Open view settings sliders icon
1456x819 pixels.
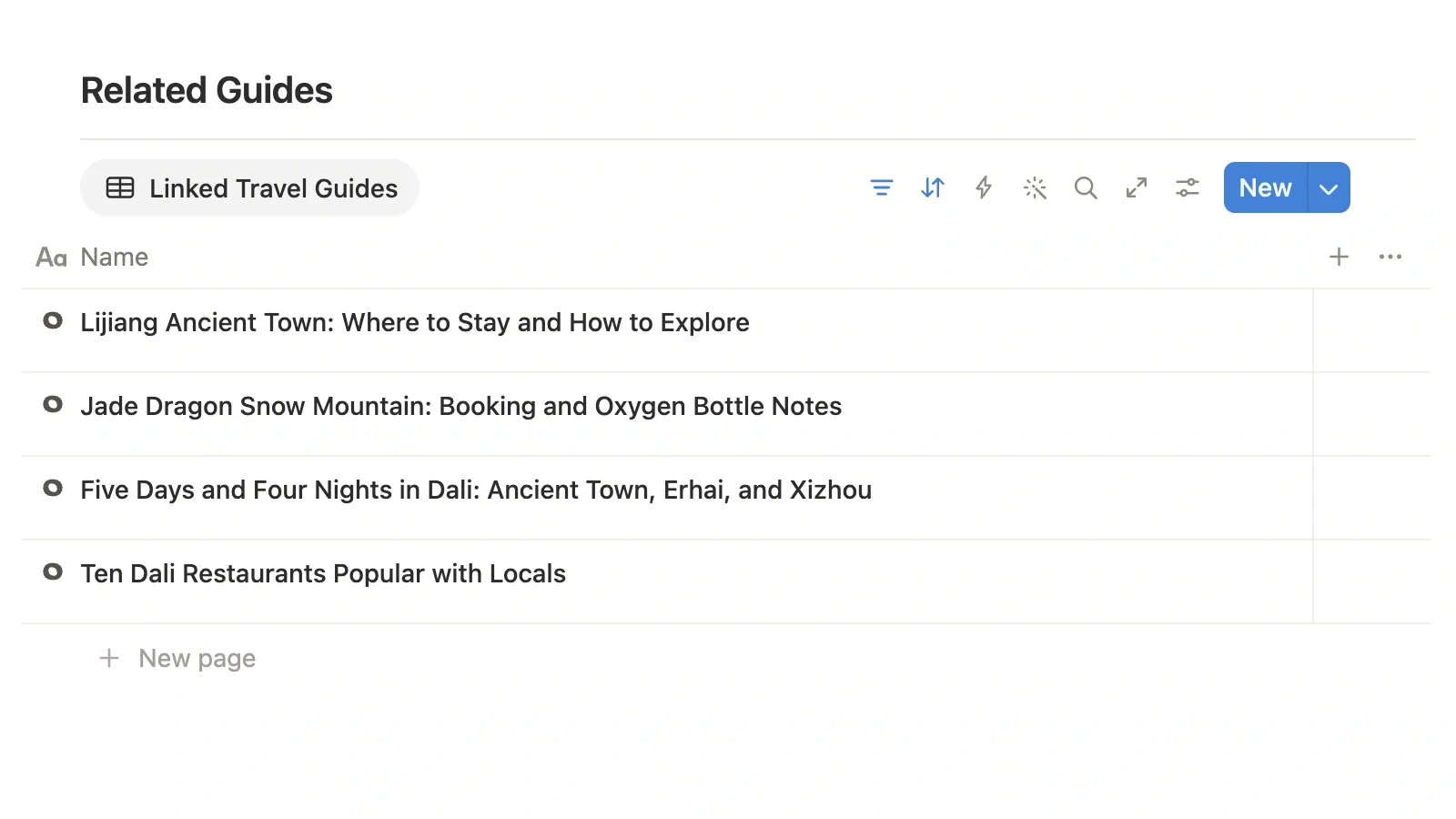pos(1188,187)
